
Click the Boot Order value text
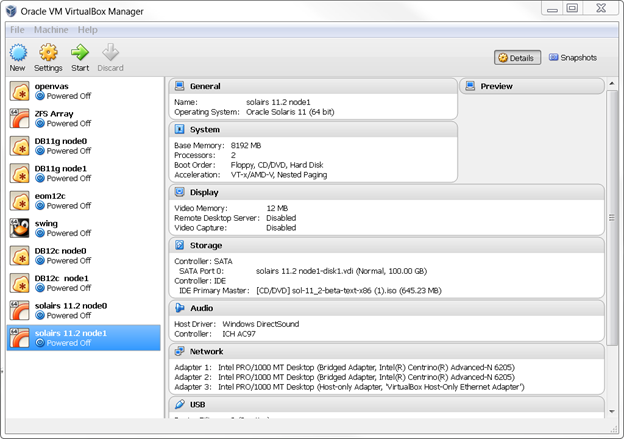coord(277,165)
